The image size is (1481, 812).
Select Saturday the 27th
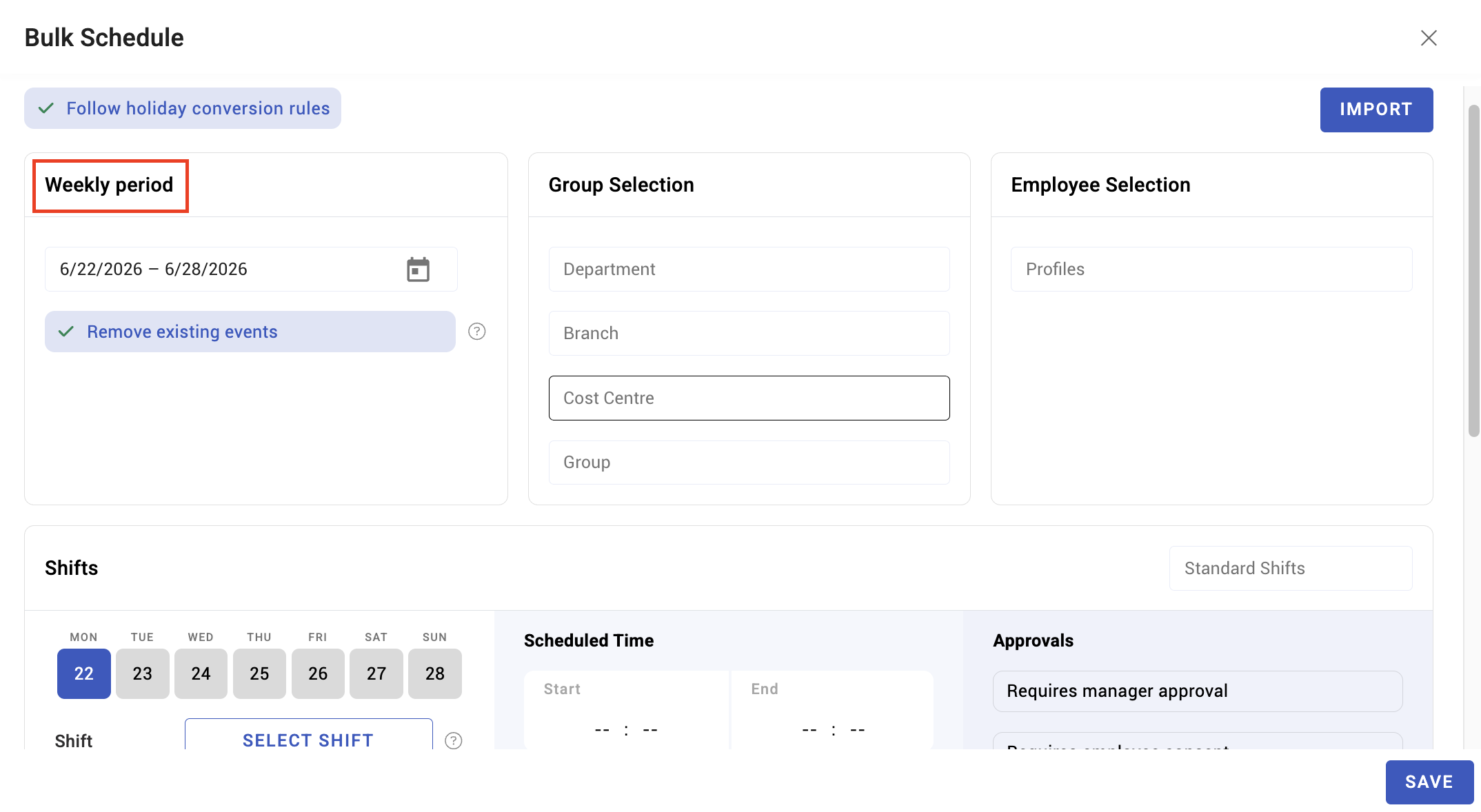click(376, 673)
